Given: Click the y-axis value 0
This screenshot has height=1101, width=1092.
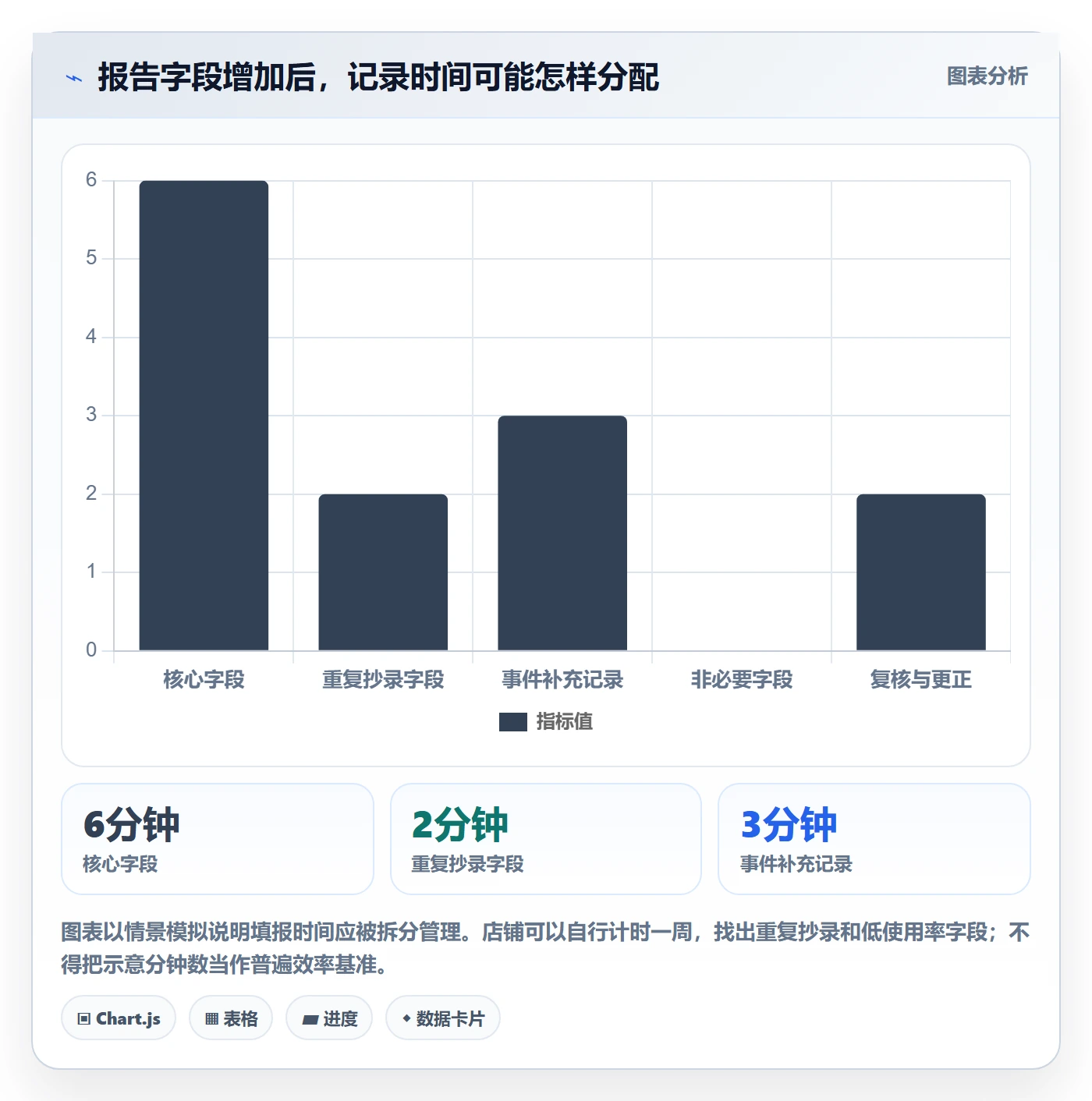Looking at the screenshot, I should (91, 650).
